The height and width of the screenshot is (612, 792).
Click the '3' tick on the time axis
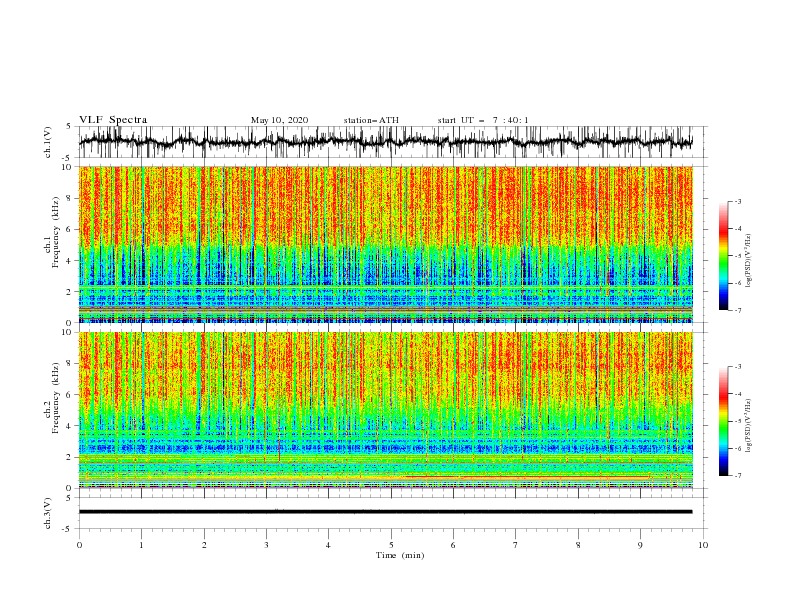[x=266, y=545]
